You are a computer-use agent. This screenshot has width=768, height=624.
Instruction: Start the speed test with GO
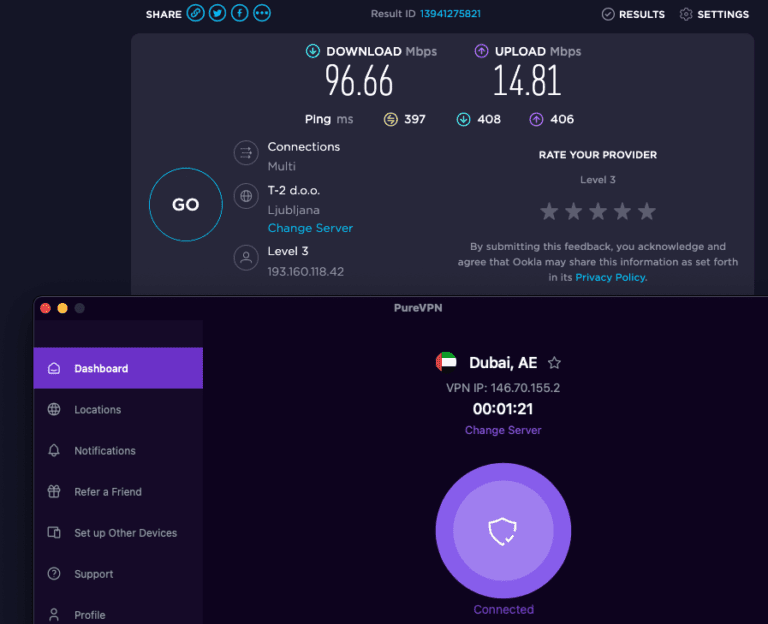click(x=186, y=204)
